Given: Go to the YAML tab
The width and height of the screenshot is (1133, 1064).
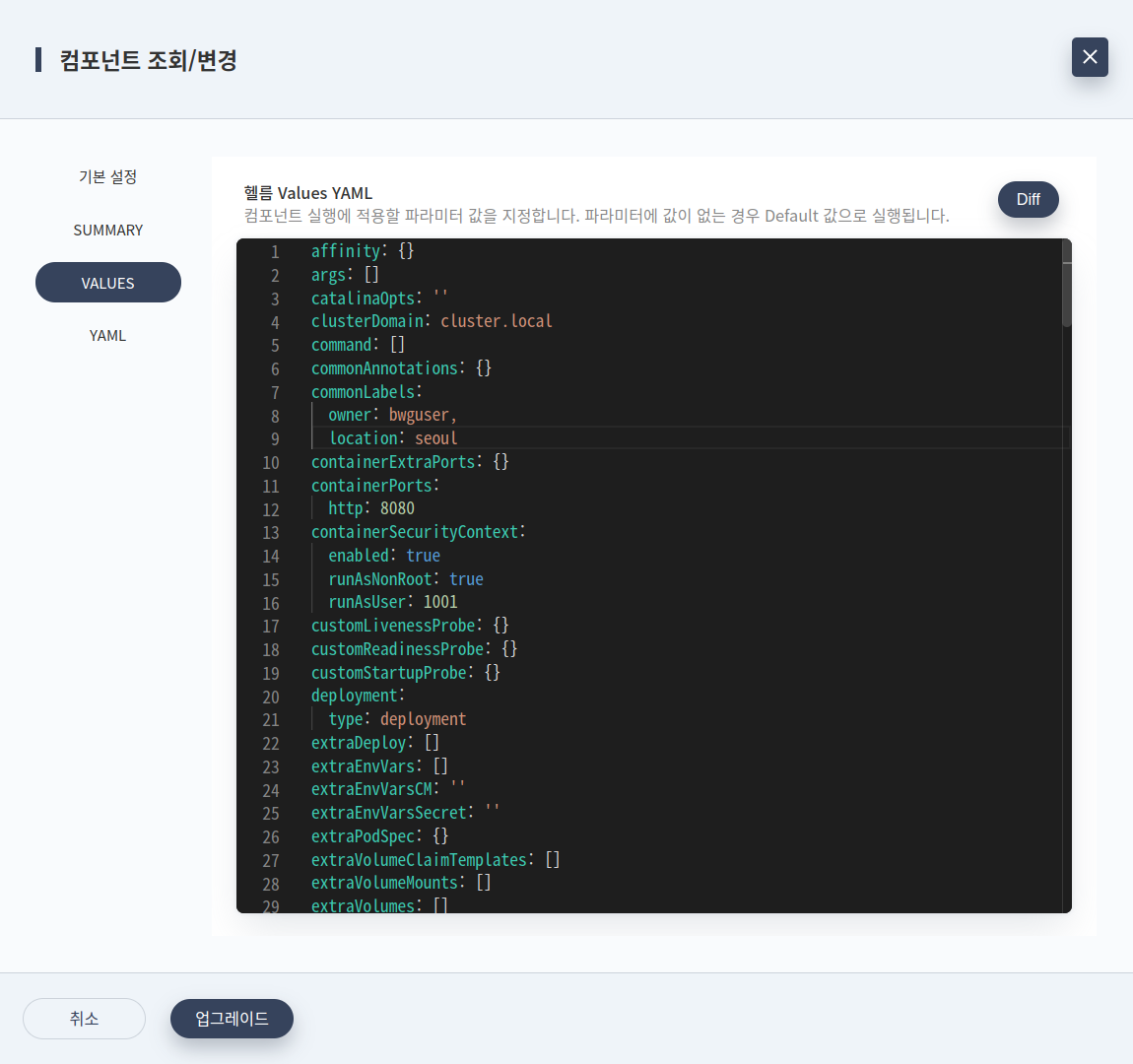Looking at the screenshot, I should click(x=107, y=335).
